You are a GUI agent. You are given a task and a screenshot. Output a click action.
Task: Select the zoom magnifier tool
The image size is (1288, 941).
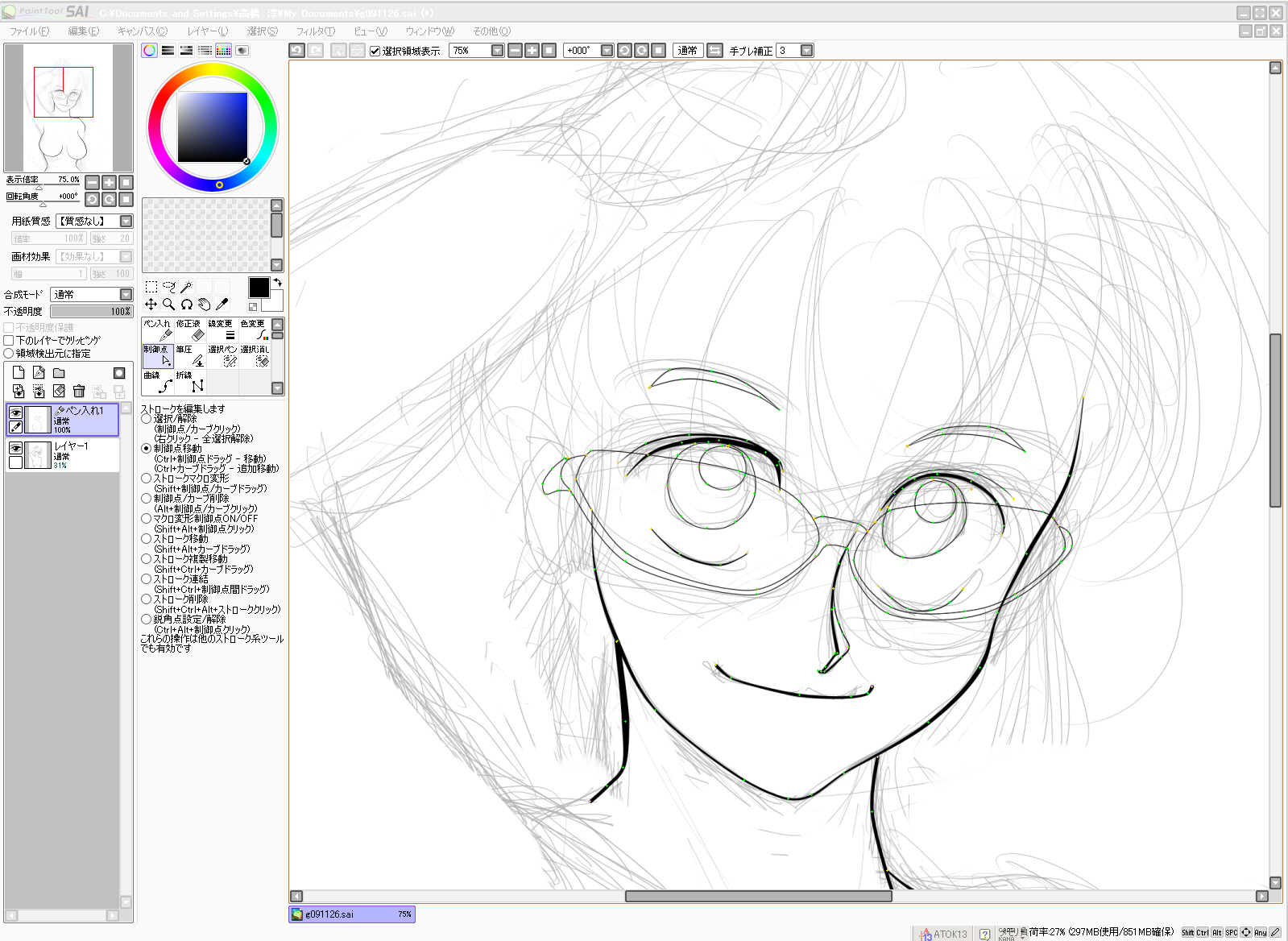[168, 305]
